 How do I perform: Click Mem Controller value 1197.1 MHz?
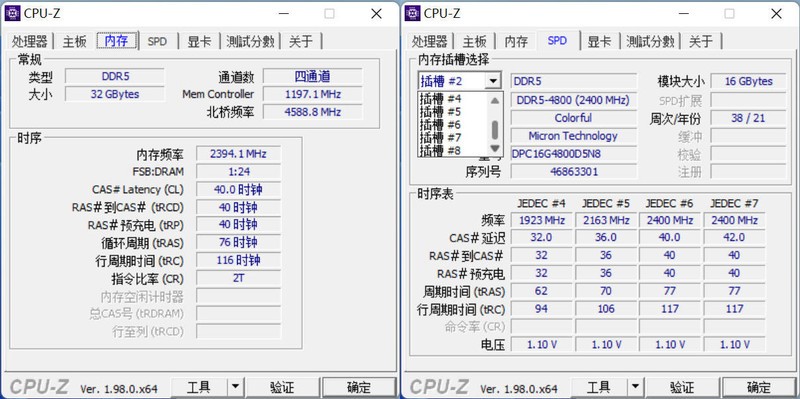click(312, 94)
